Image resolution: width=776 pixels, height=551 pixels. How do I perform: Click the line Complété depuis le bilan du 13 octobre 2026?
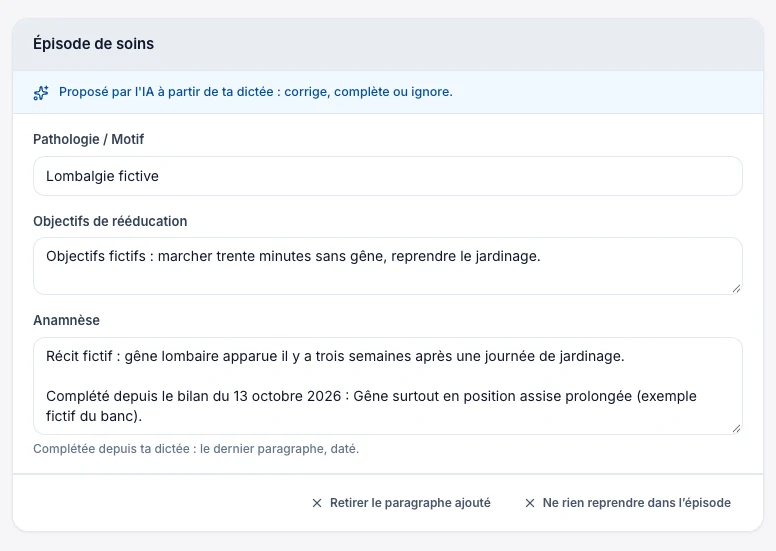[371, 406]
